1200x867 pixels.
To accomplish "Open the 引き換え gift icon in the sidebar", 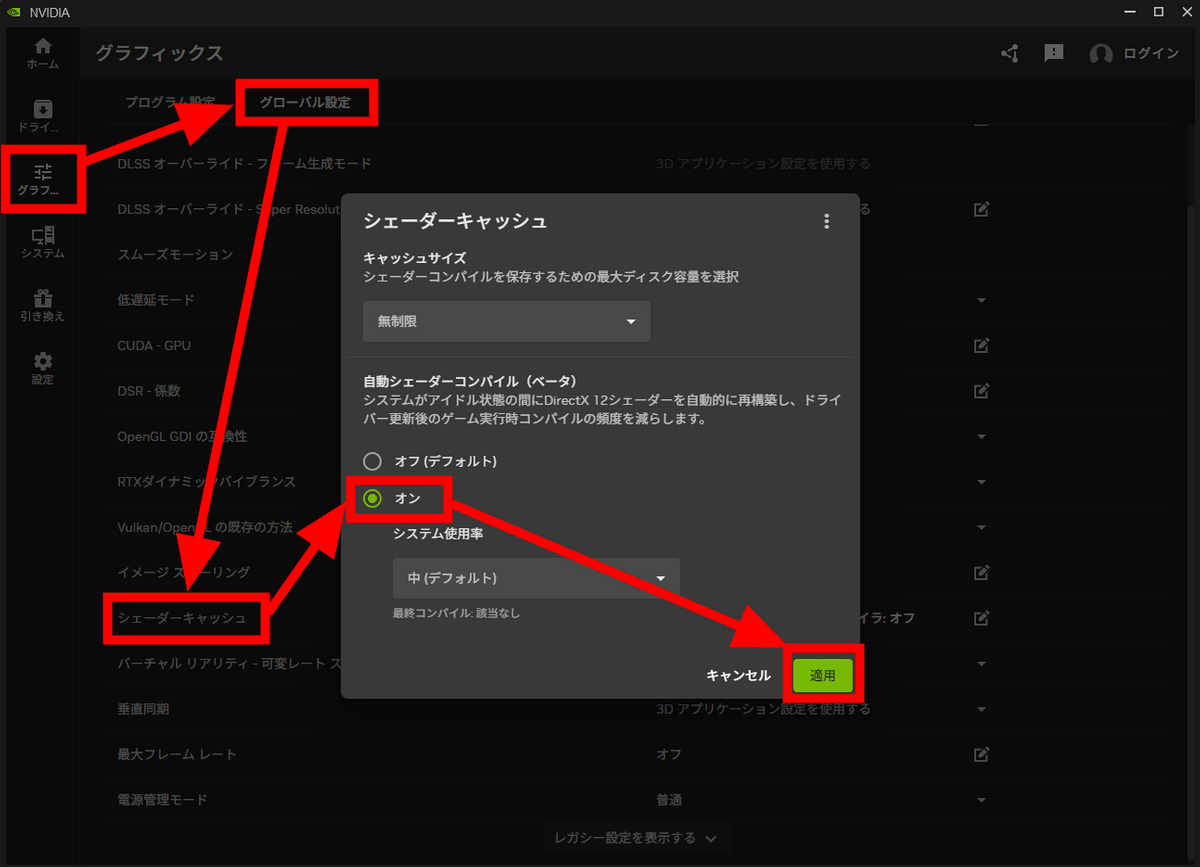I will pyautogui.click(x=42, y=306).
